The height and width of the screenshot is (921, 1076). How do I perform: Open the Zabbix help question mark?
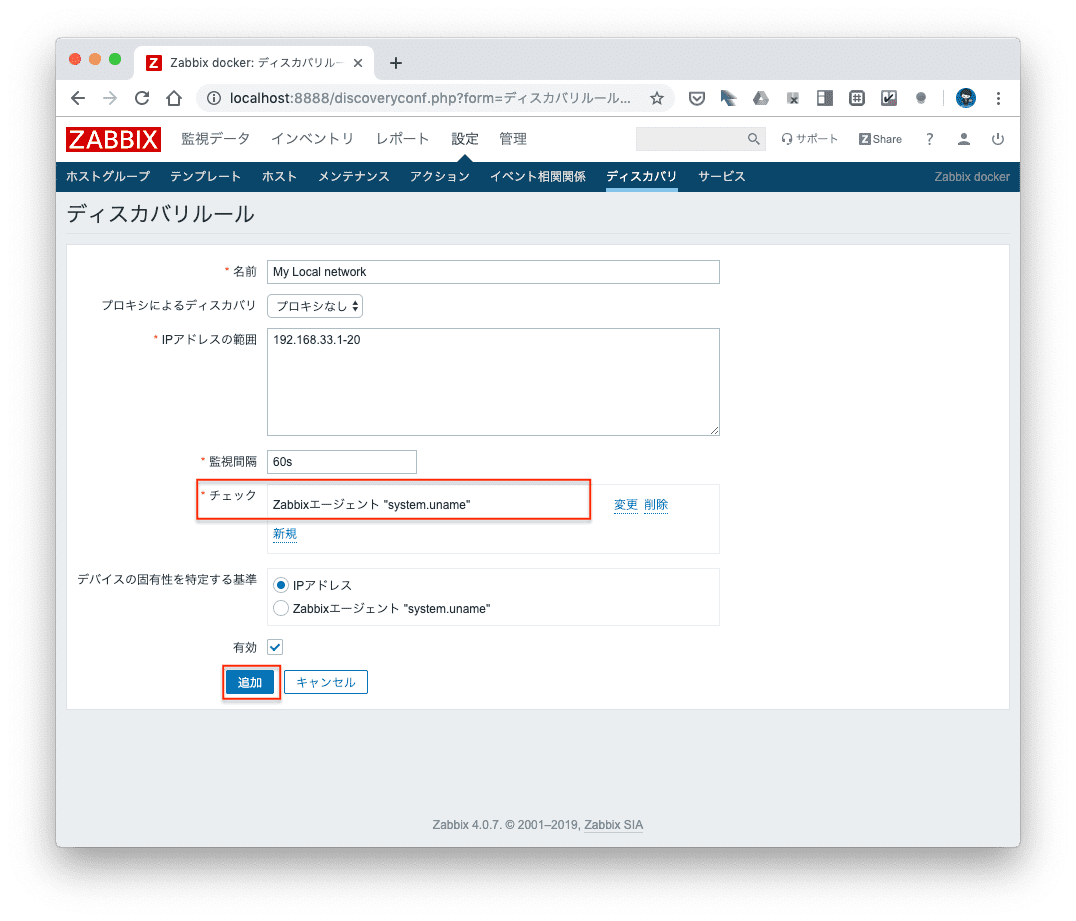929,139
